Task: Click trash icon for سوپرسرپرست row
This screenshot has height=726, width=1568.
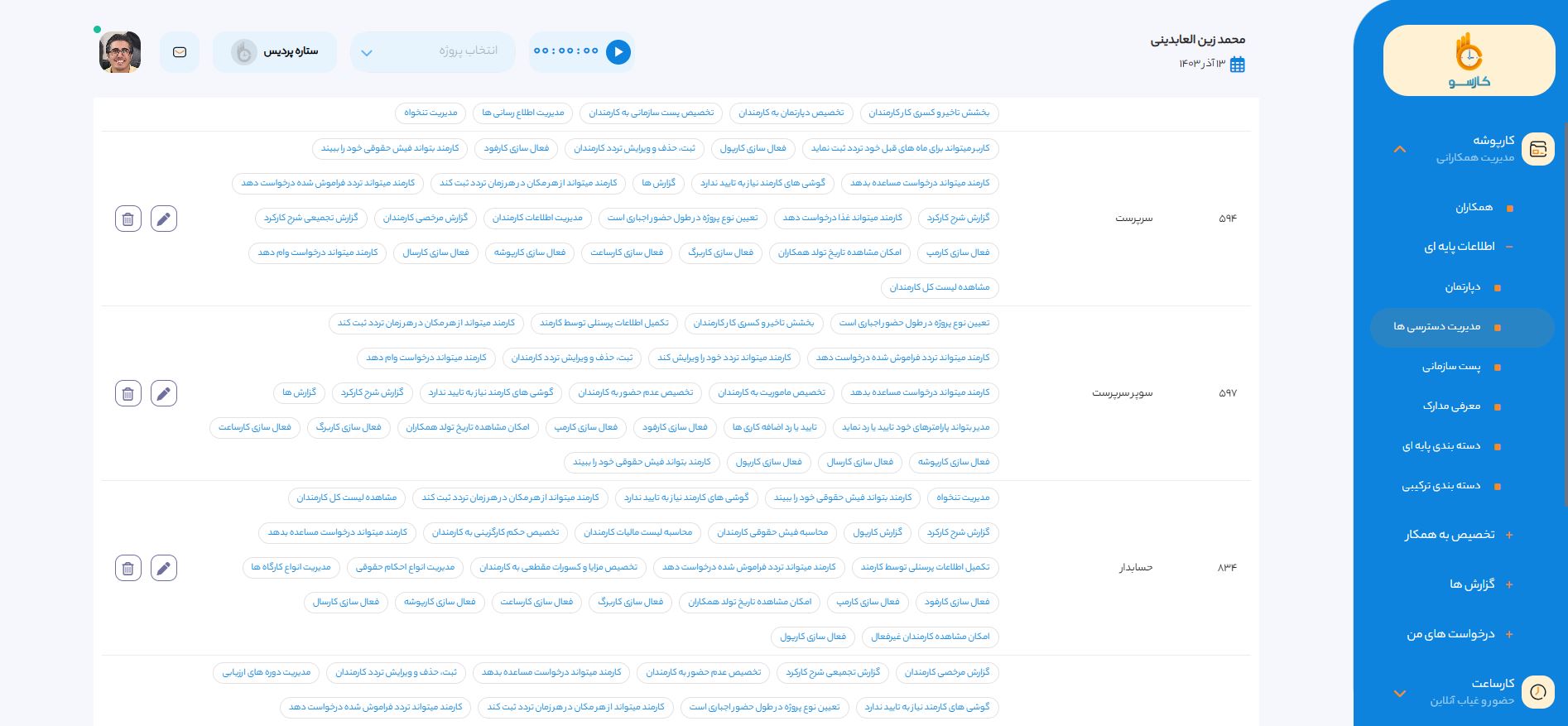Action: tap(127, 393)
